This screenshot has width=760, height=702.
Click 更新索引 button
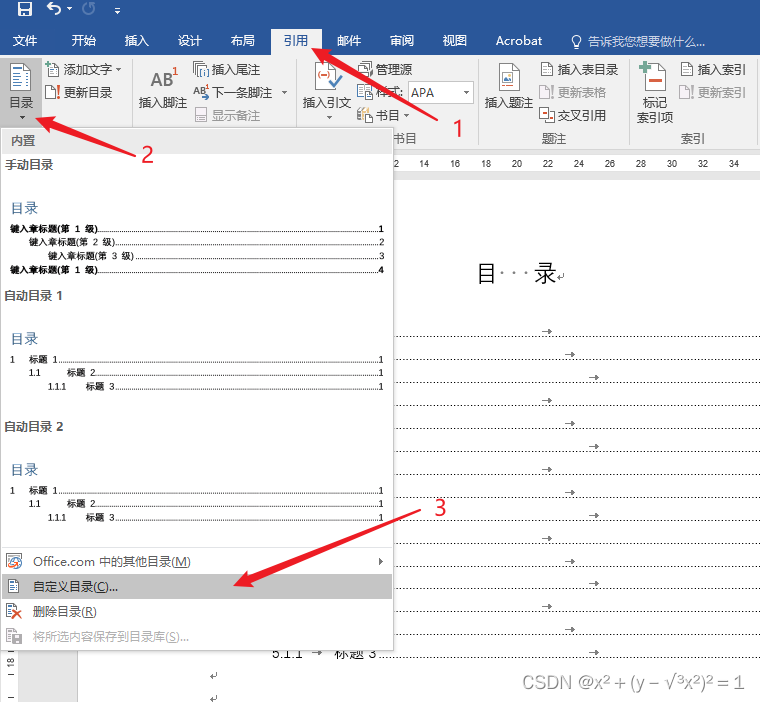[712, 92]
